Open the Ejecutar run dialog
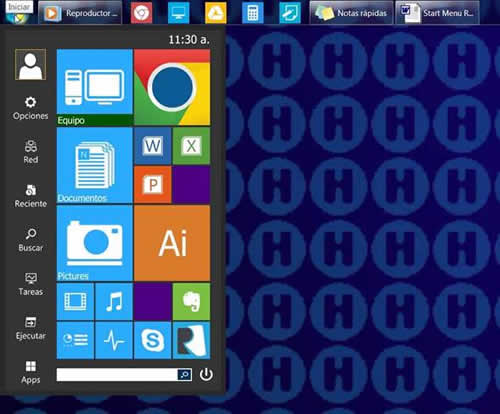 click(x=30, y=328)
